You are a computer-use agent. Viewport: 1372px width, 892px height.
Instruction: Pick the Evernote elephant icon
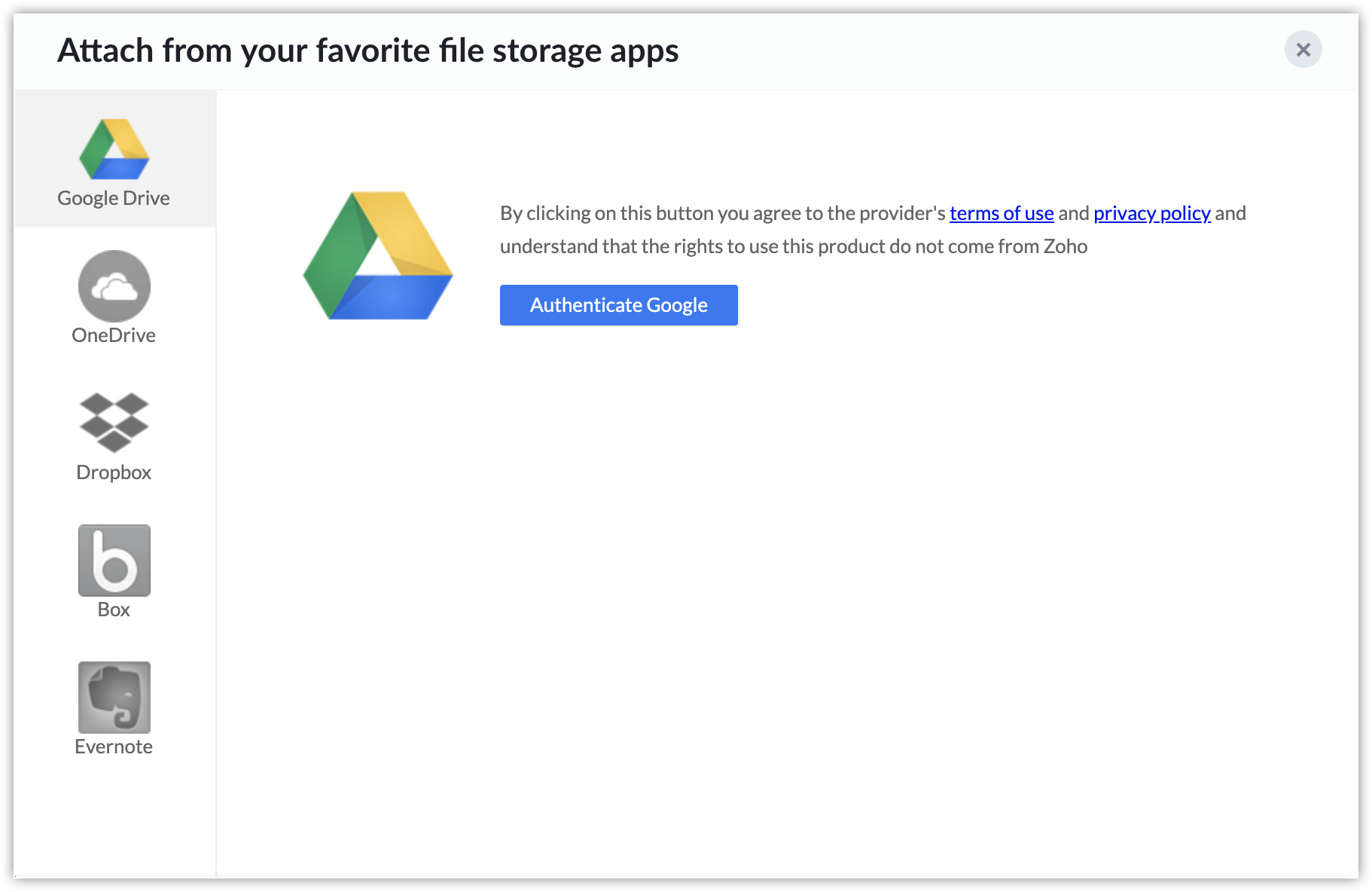[x=114, y=698]
